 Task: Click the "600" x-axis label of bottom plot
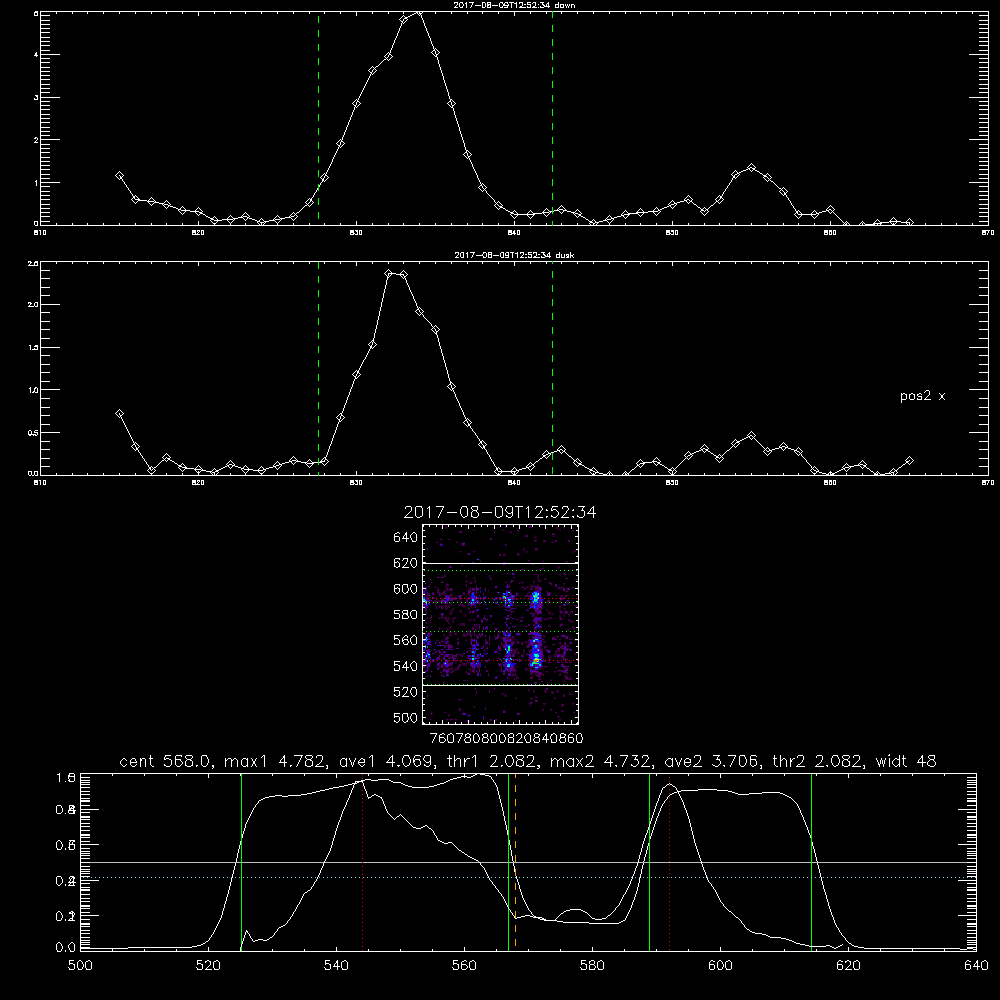click(721, 966)
